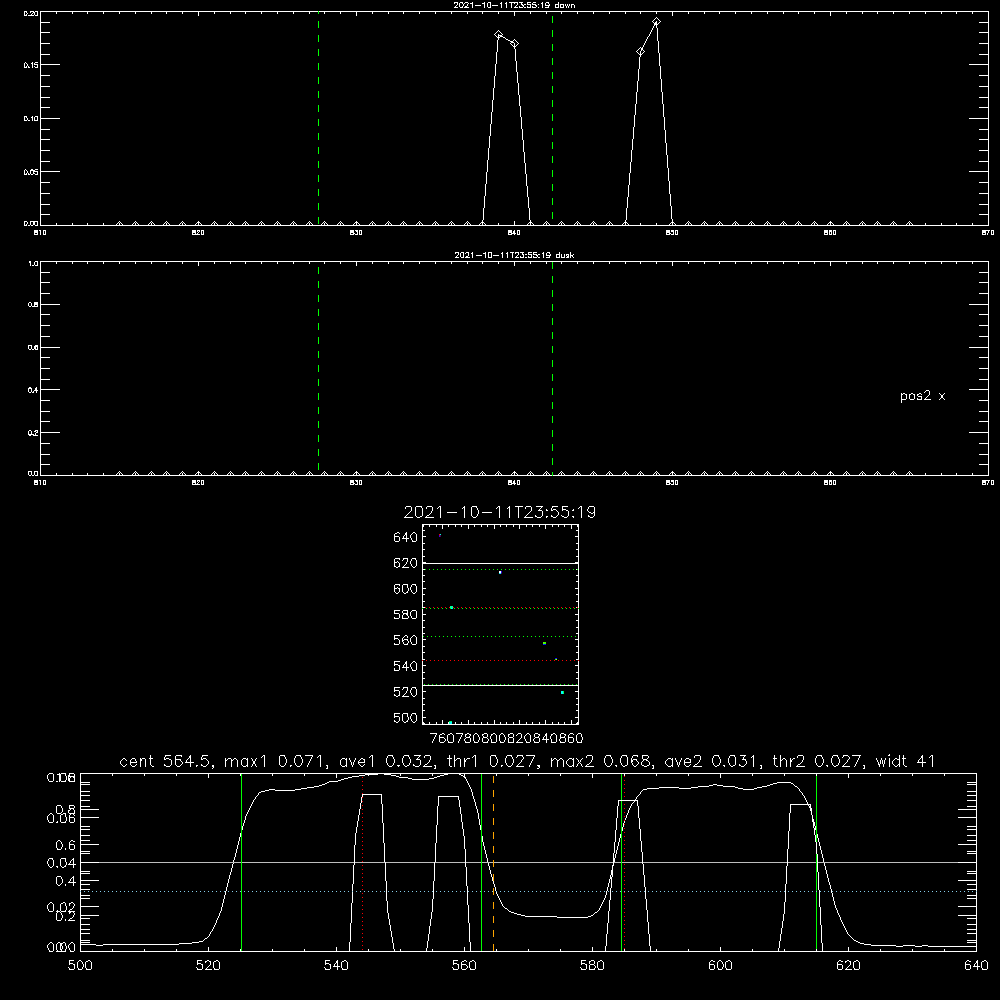Click the "540" label on image panel y-axis
1000x1000 pixels.
tap(406, 666)
